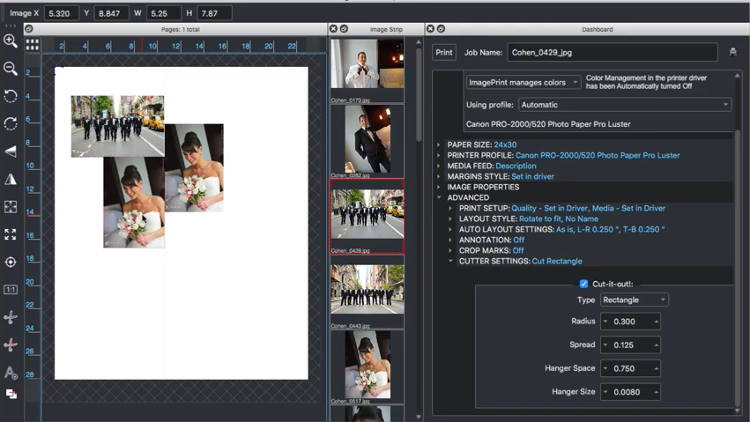
Task: Click the Set in driver margins value
Action: coord(532,176)
